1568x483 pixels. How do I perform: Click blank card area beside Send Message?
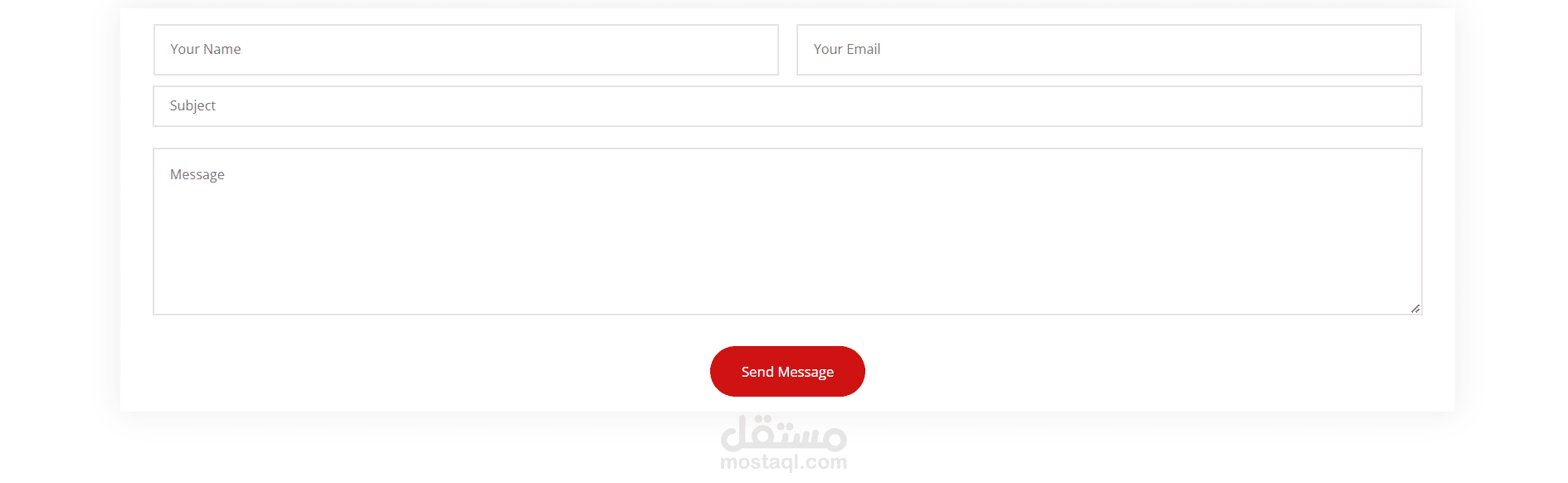1120,372
